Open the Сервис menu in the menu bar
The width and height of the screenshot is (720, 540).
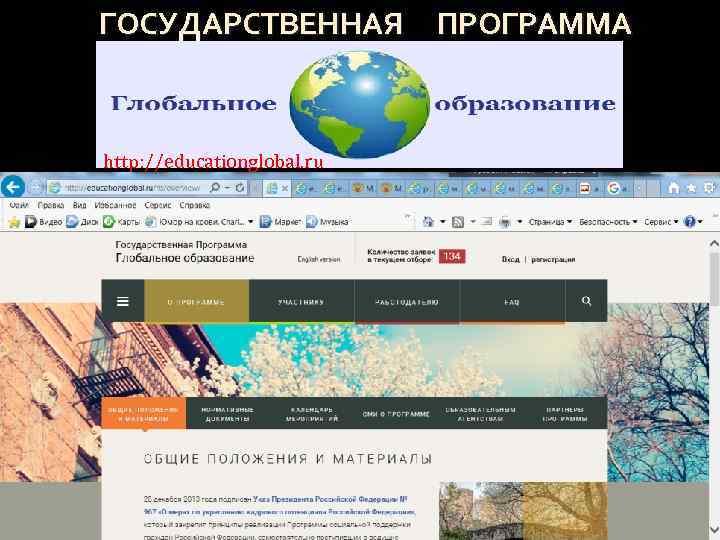pos(158,205)
